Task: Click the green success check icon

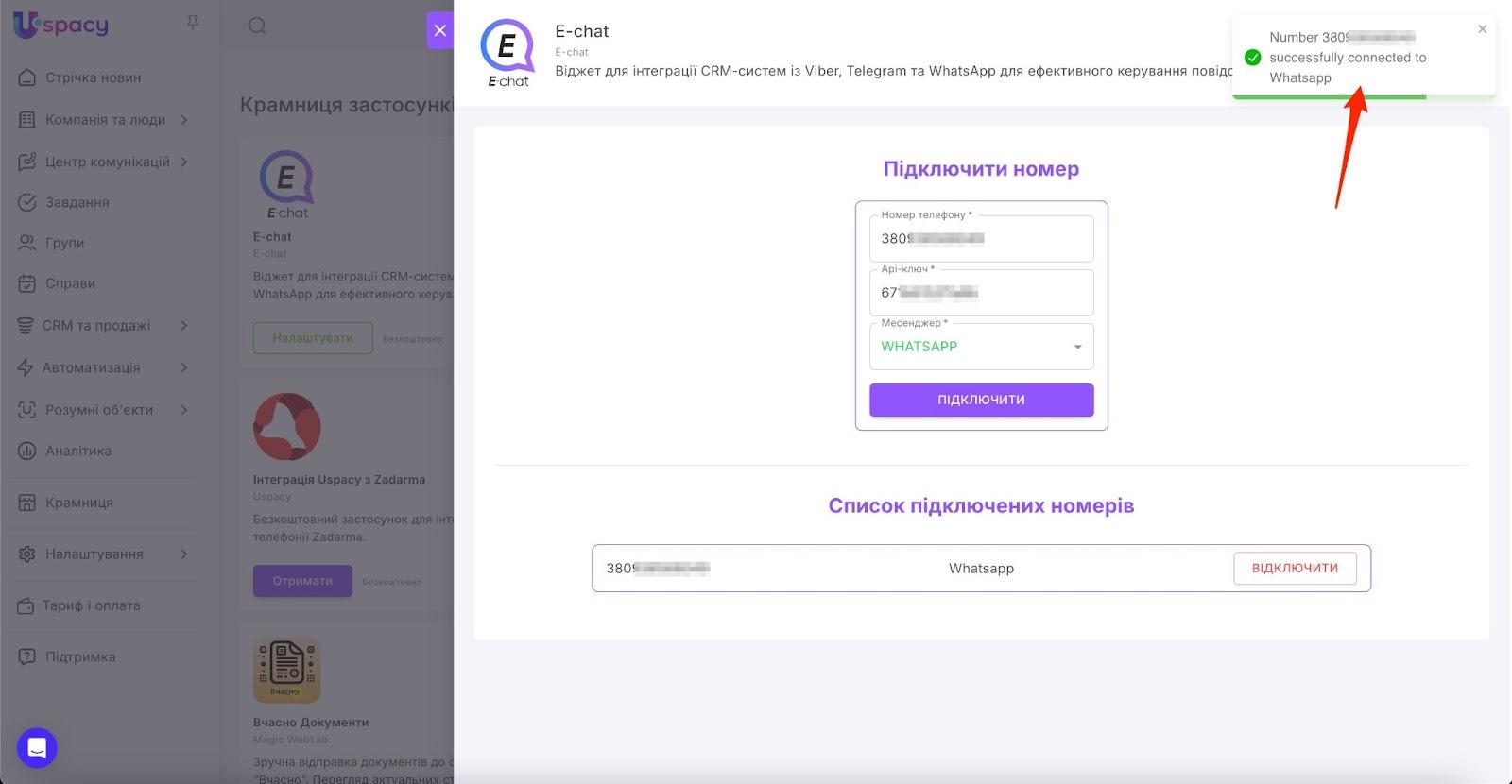Action: (1253, 58)
